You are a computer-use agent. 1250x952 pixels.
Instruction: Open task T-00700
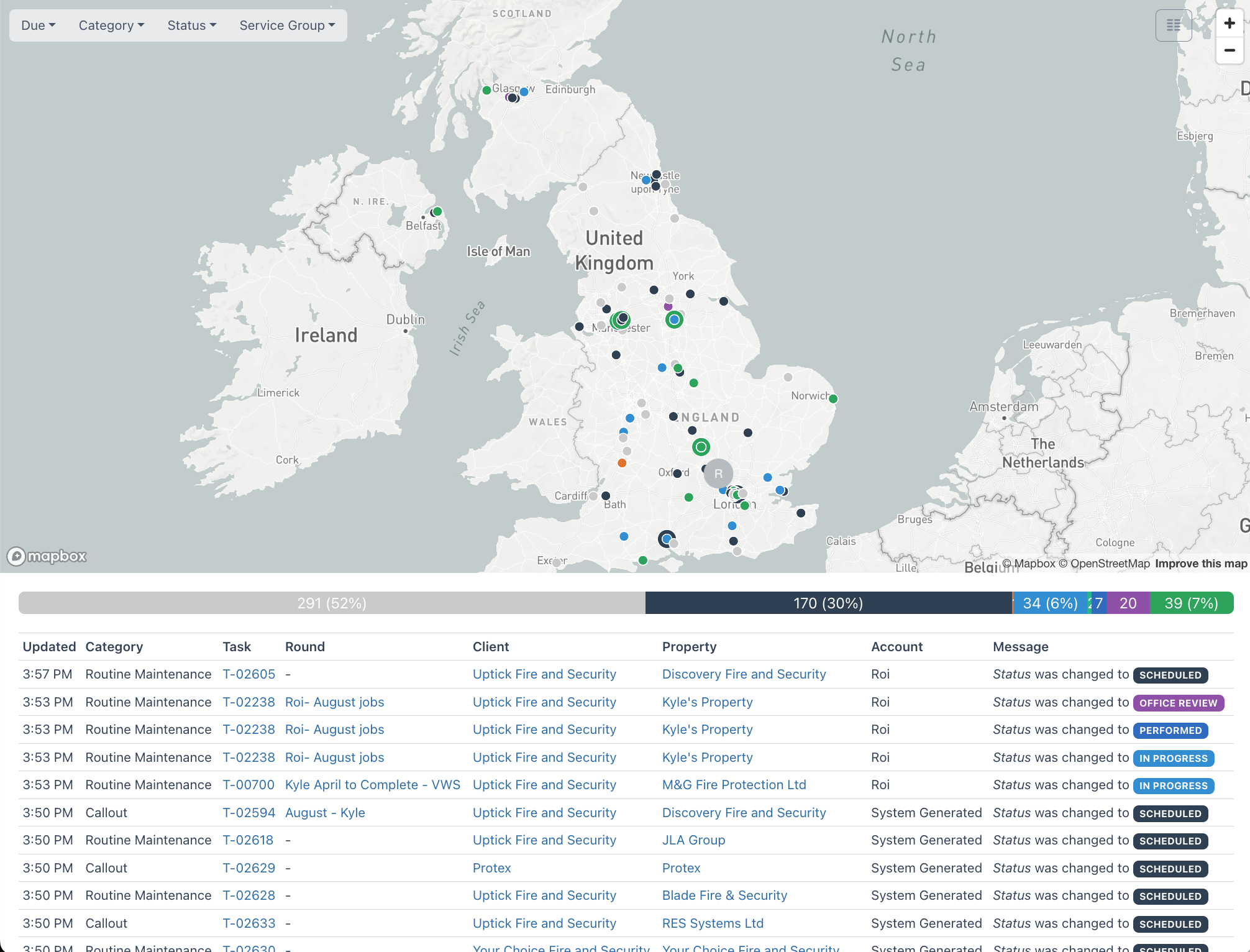point(248,785)
